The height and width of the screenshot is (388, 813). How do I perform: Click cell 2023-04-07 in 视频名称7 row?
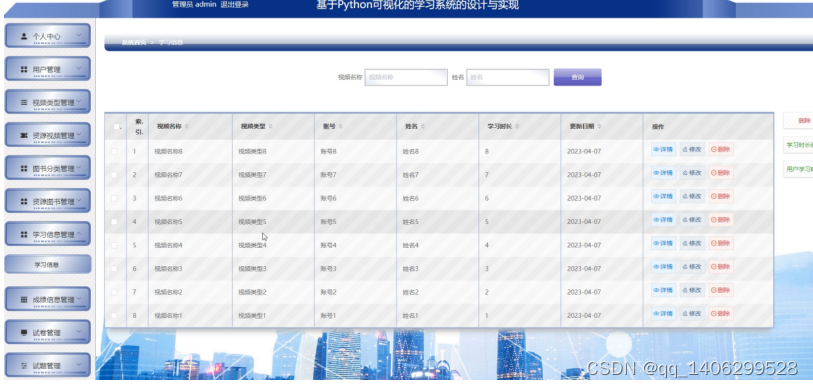click(x=584, y=175)
